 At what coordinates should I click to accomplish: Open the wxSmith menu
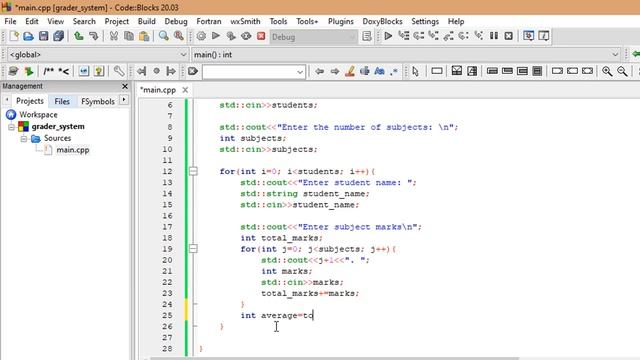245,21
